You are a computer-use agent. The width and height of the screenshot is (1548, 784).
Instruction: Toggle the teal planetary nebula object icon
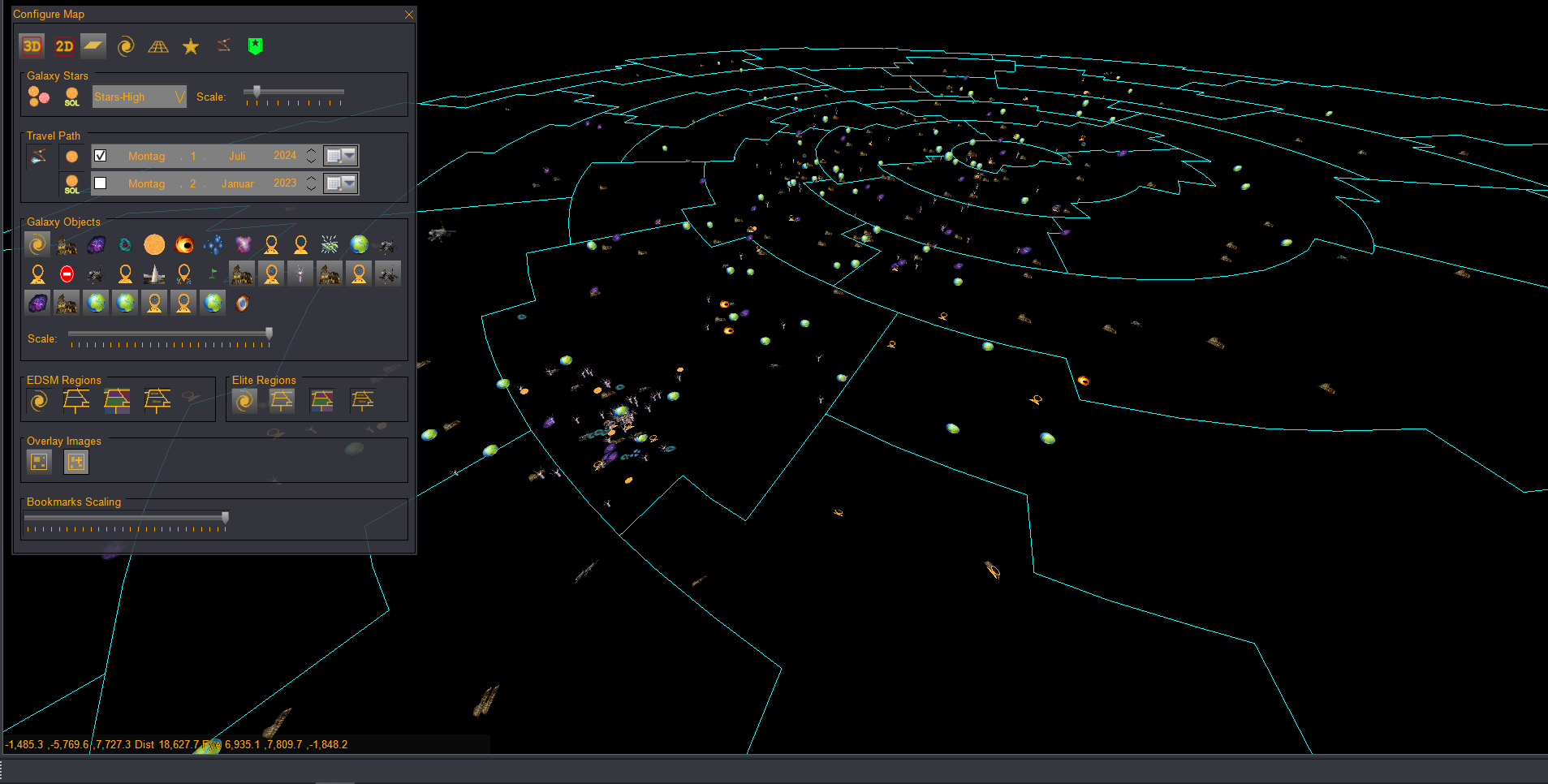125,244
